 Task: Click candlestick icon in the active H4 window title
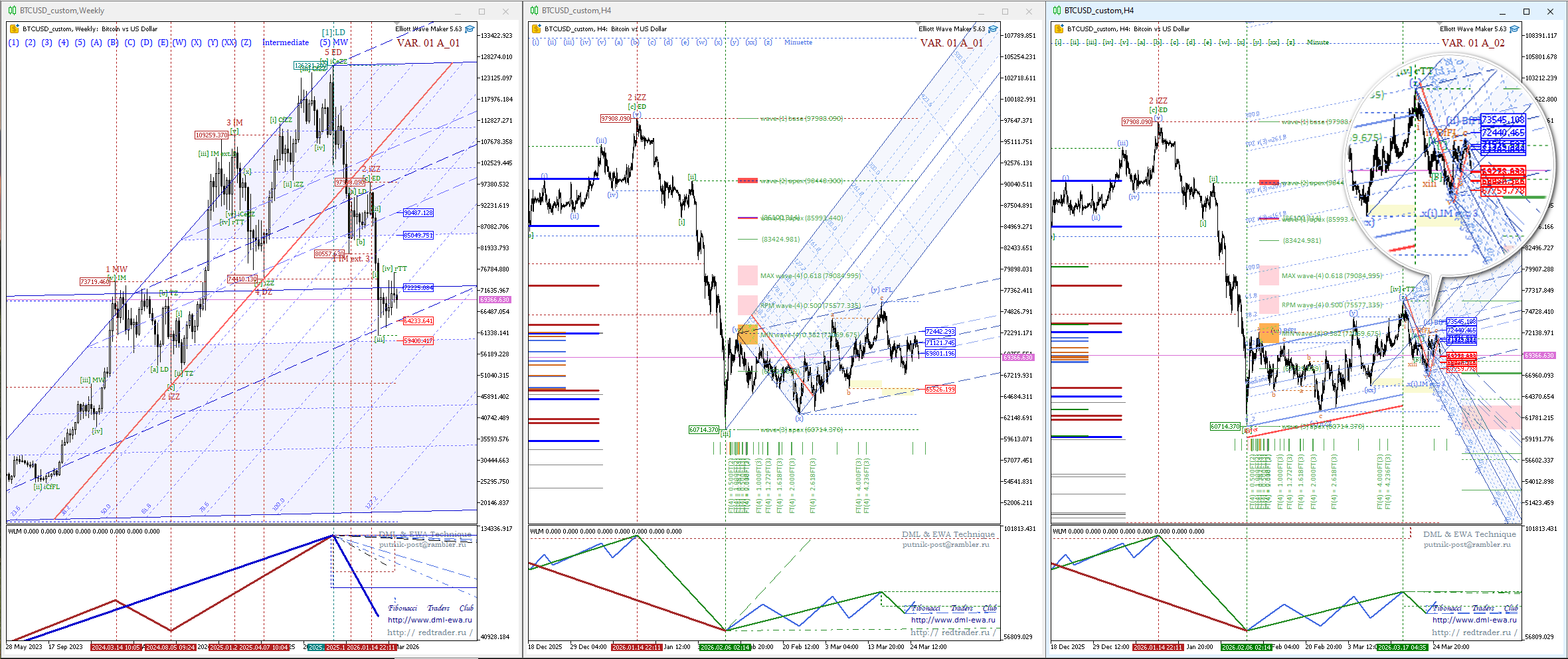(1057, 11)
